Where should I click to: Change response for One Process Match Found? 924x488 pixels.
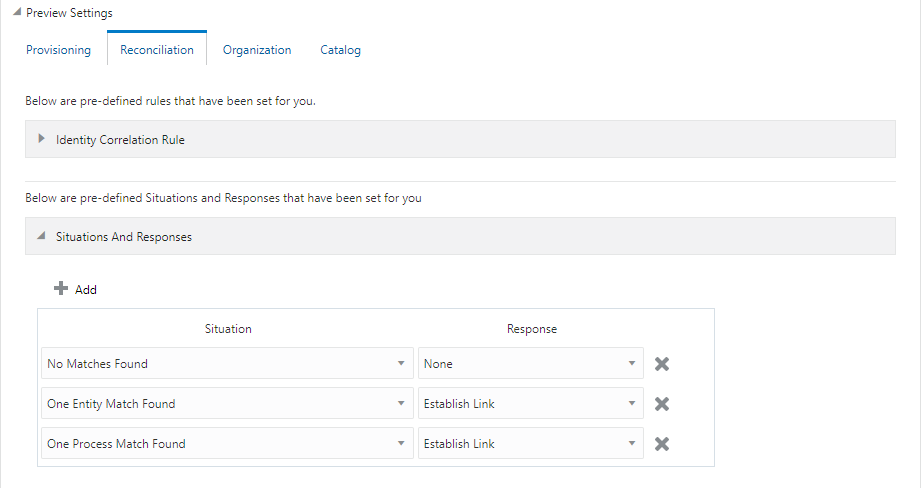tap(632, 444)
